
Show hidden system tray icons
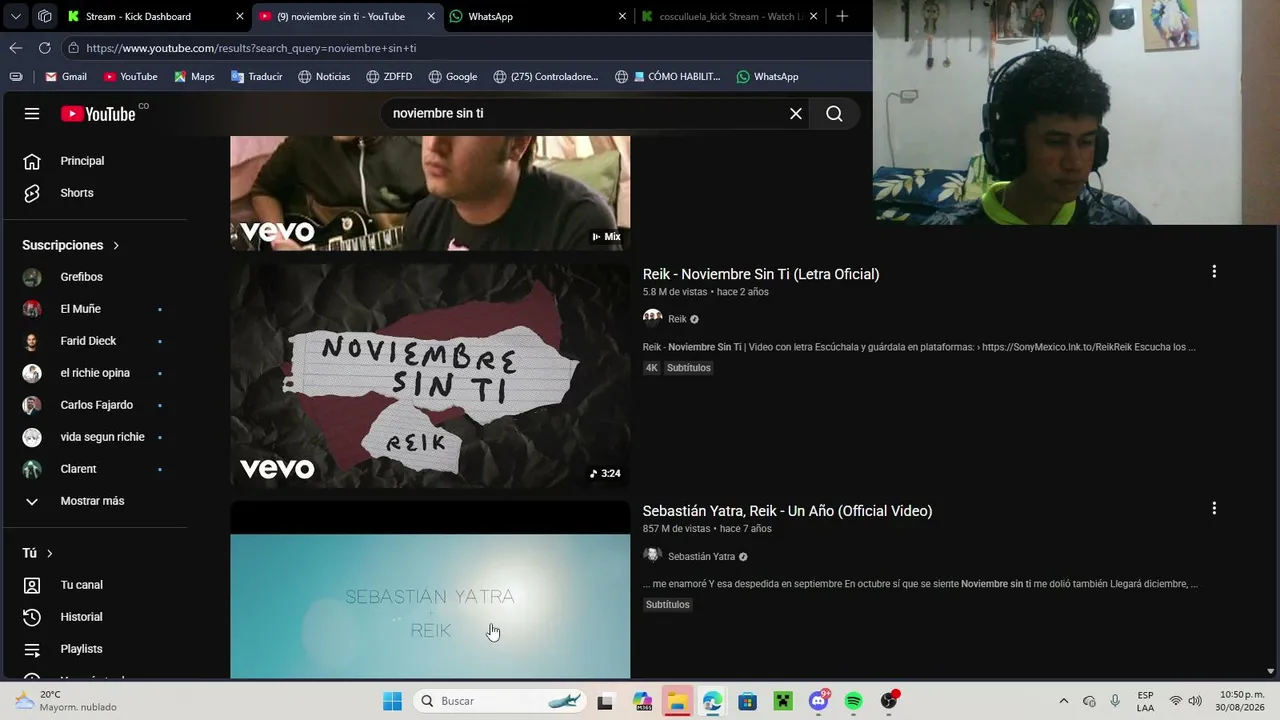pos(1063,701)
